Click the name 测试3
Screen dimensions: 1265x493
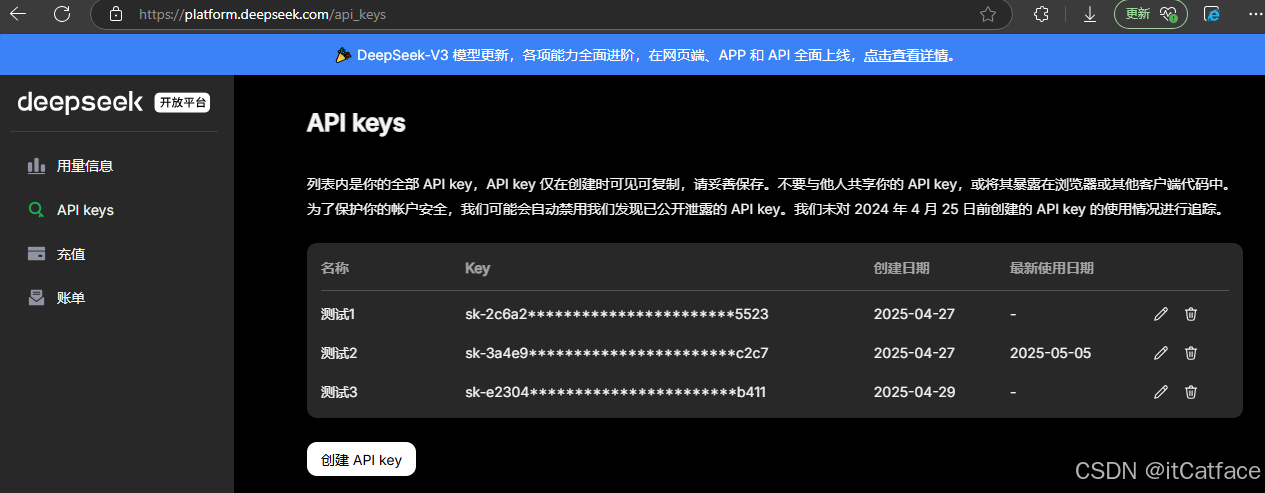[339, 392]
